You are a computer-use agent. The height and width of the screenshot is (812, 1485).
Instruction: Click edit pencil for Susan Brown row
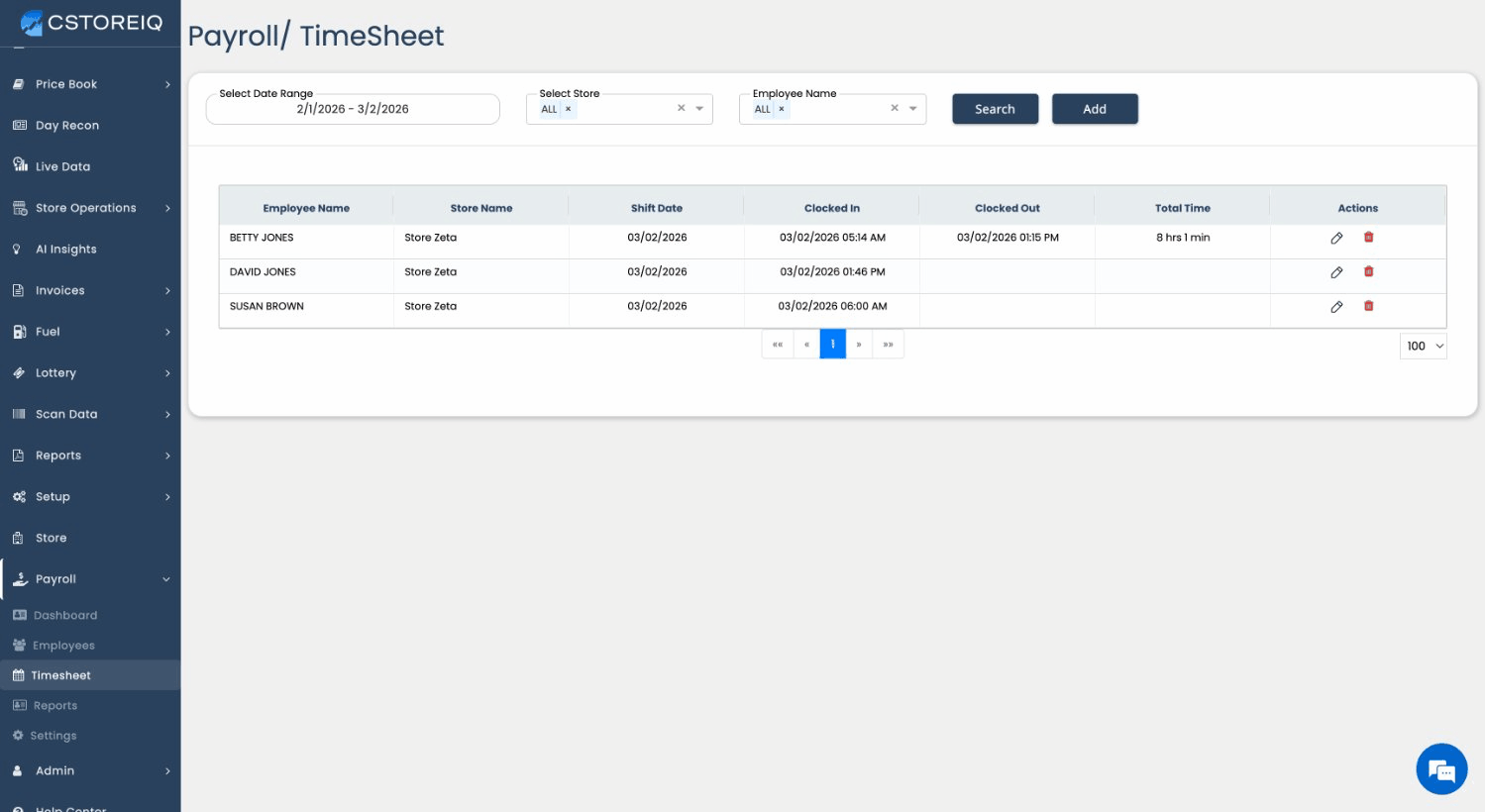[1336, 307]
